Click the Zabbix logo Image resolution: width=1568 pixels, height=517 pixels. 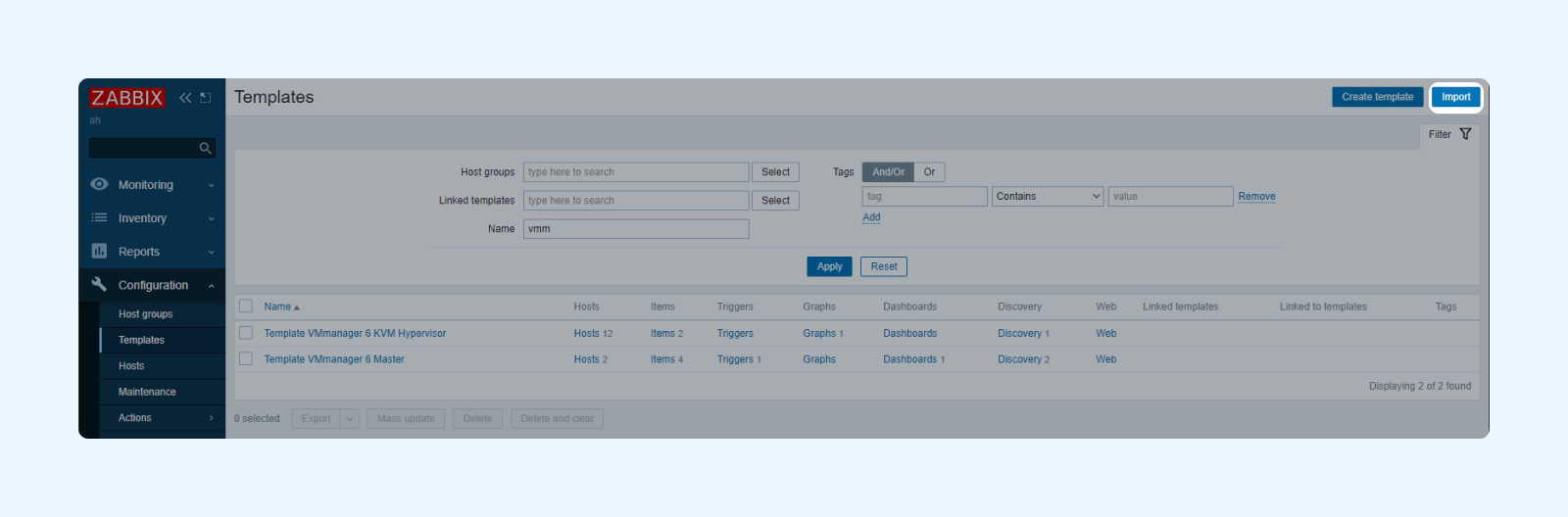(127, 98)
